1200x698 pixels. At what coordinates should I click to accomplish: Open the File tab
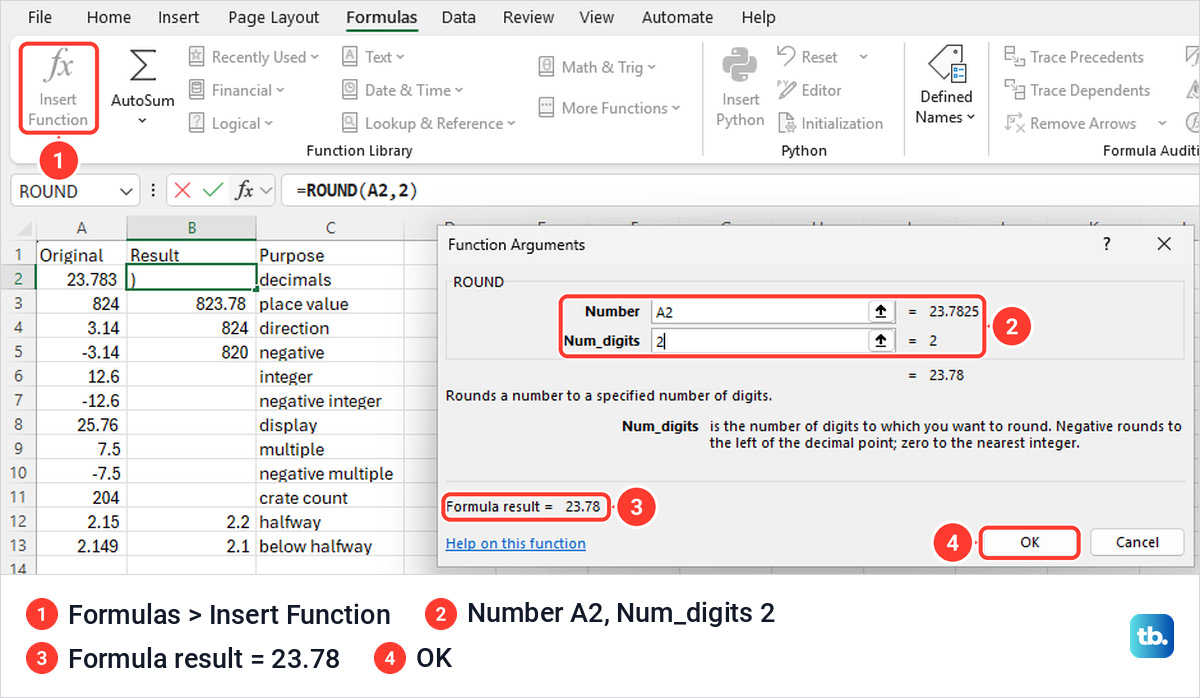(x=40, y=17)
